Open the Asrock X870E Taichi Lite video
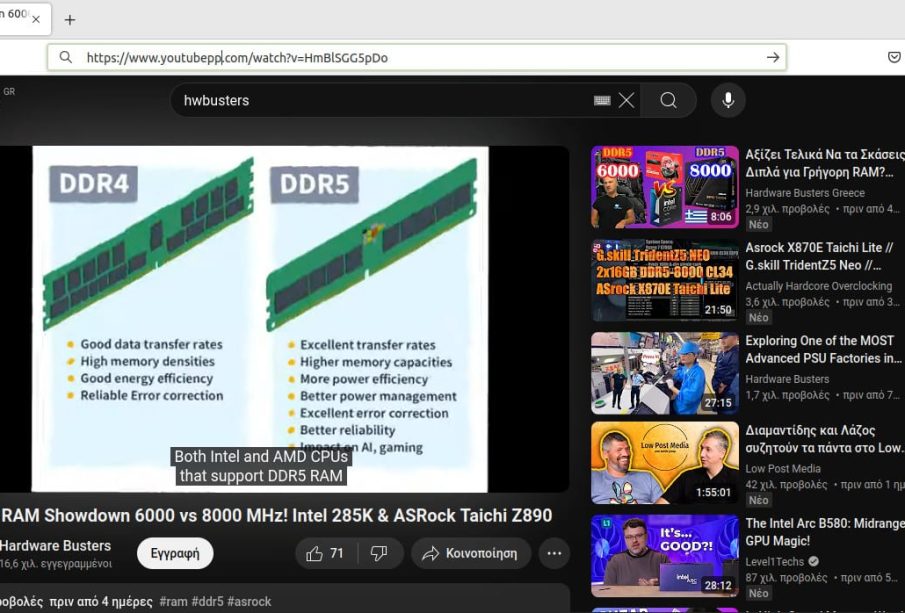This screenshot has height=613, width=905. point(819,256)
